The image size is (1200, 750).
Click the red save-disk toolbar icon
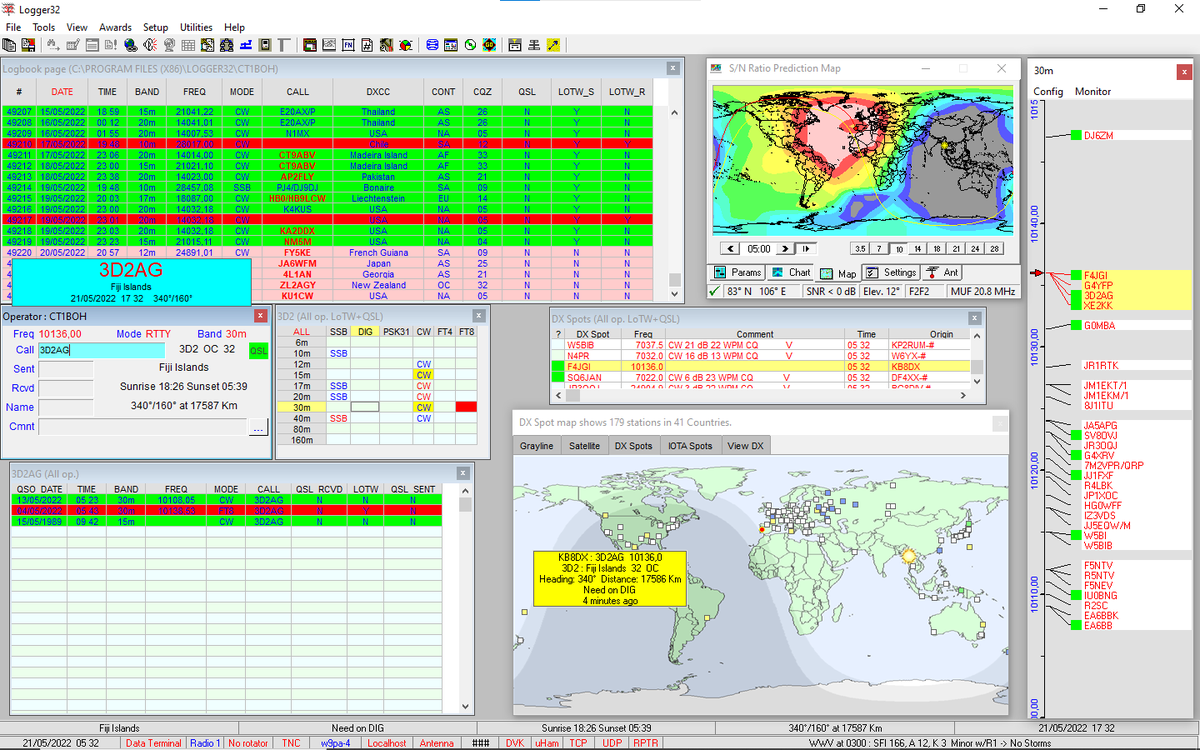coord(28,45)
